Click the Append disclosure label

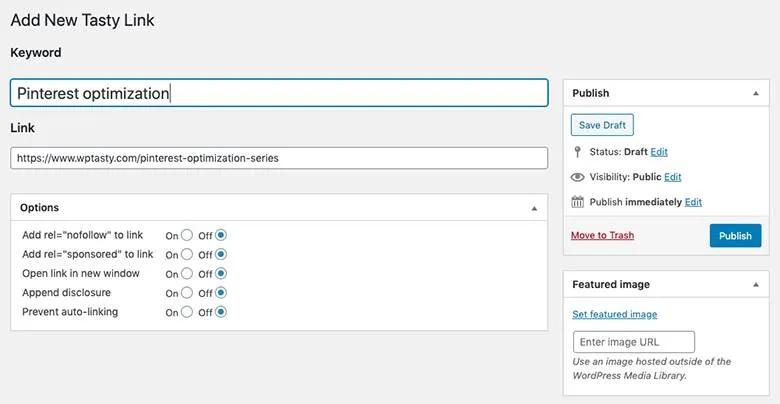coord(67,293)
